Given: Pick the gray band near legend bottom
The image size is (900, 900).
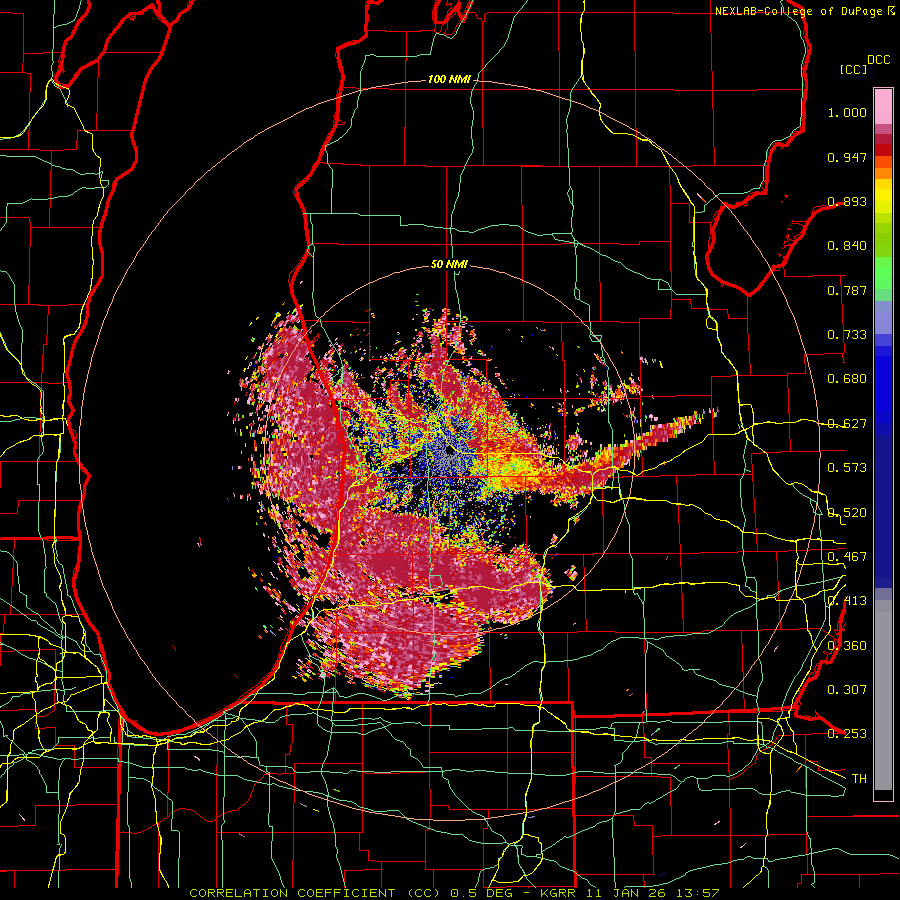Looking at the screenshot, I should click(883, 695).
